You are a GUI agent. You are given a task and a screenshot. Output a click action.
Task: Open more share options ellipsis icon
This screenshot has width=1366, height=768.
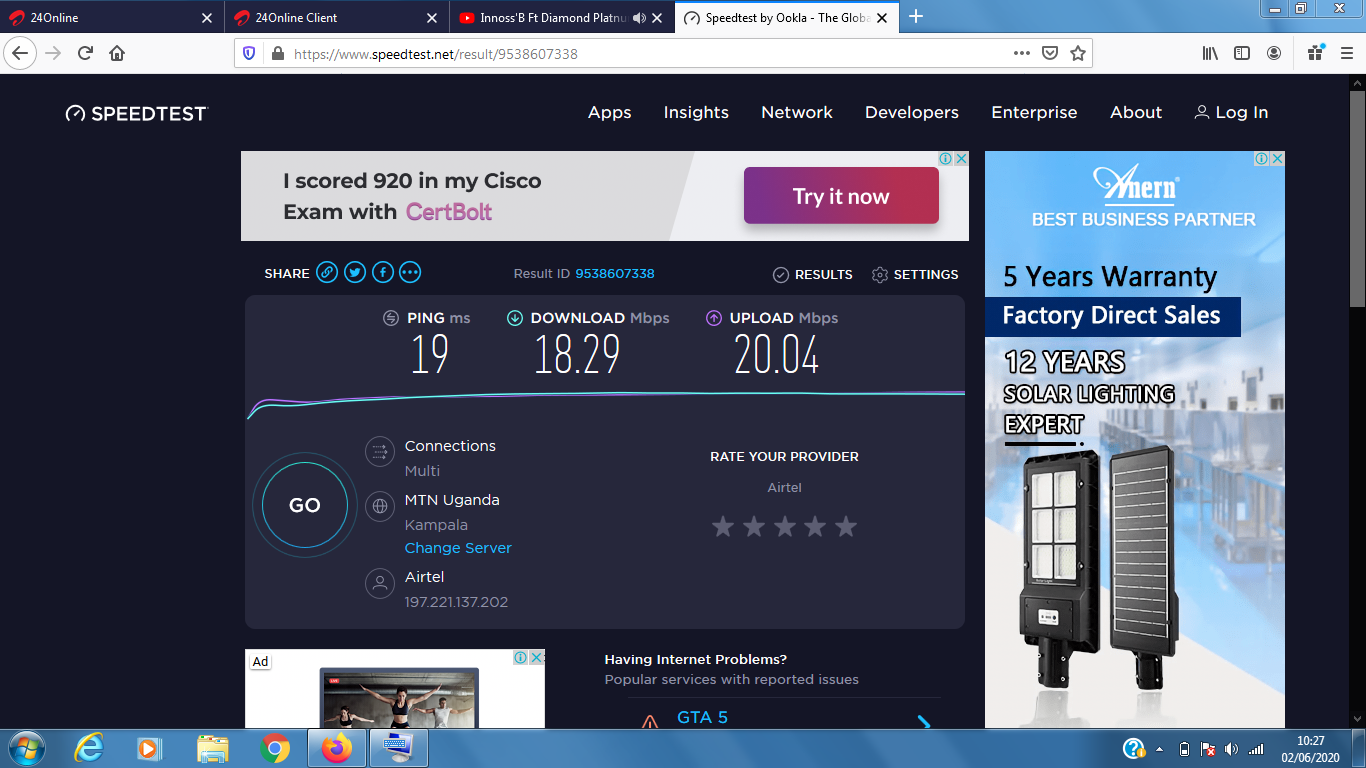pyautogui.click(x=410, y=273)
